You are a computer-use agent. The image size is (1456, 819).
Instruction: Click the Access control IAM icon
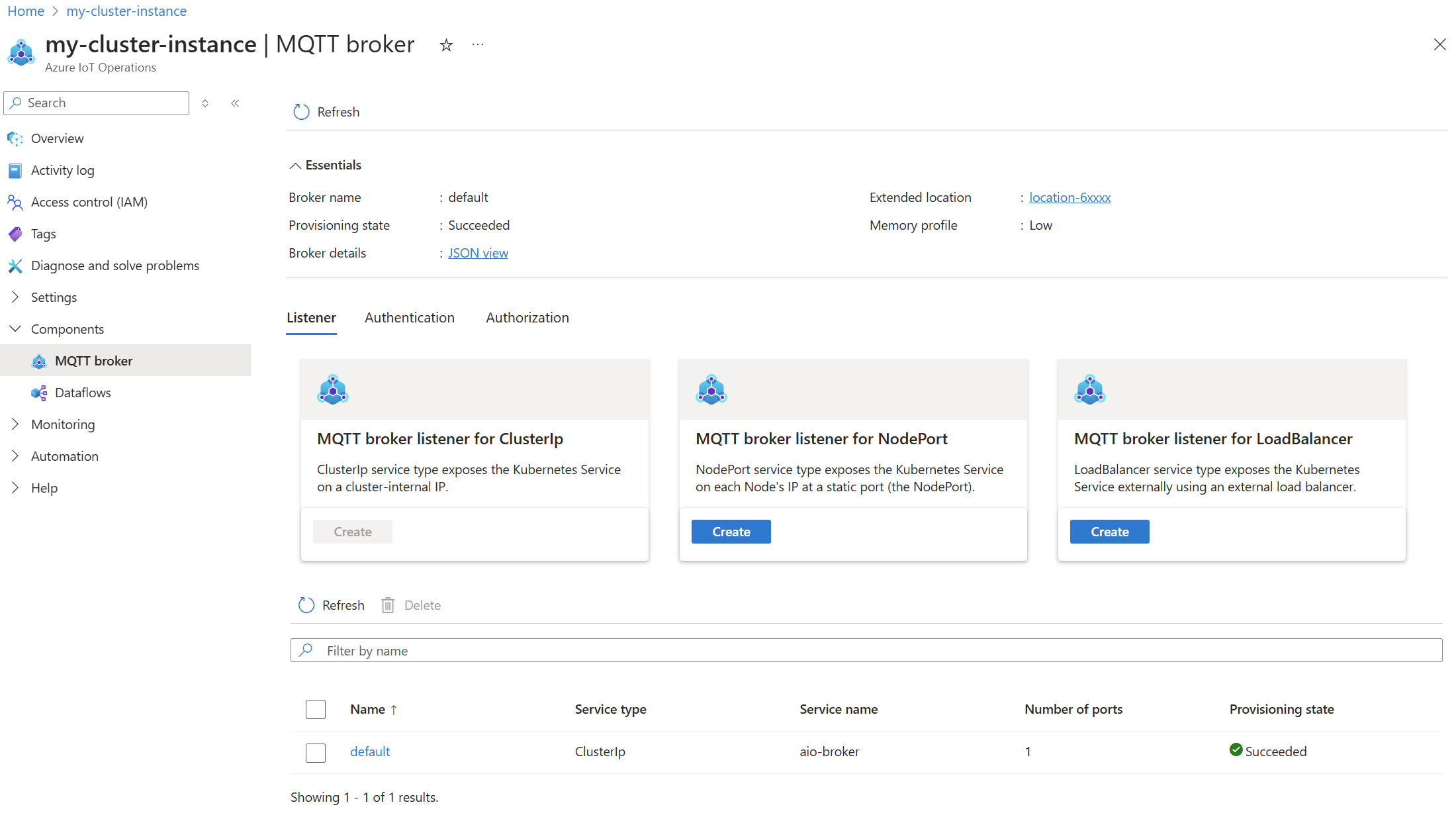(x=15, y=201)
